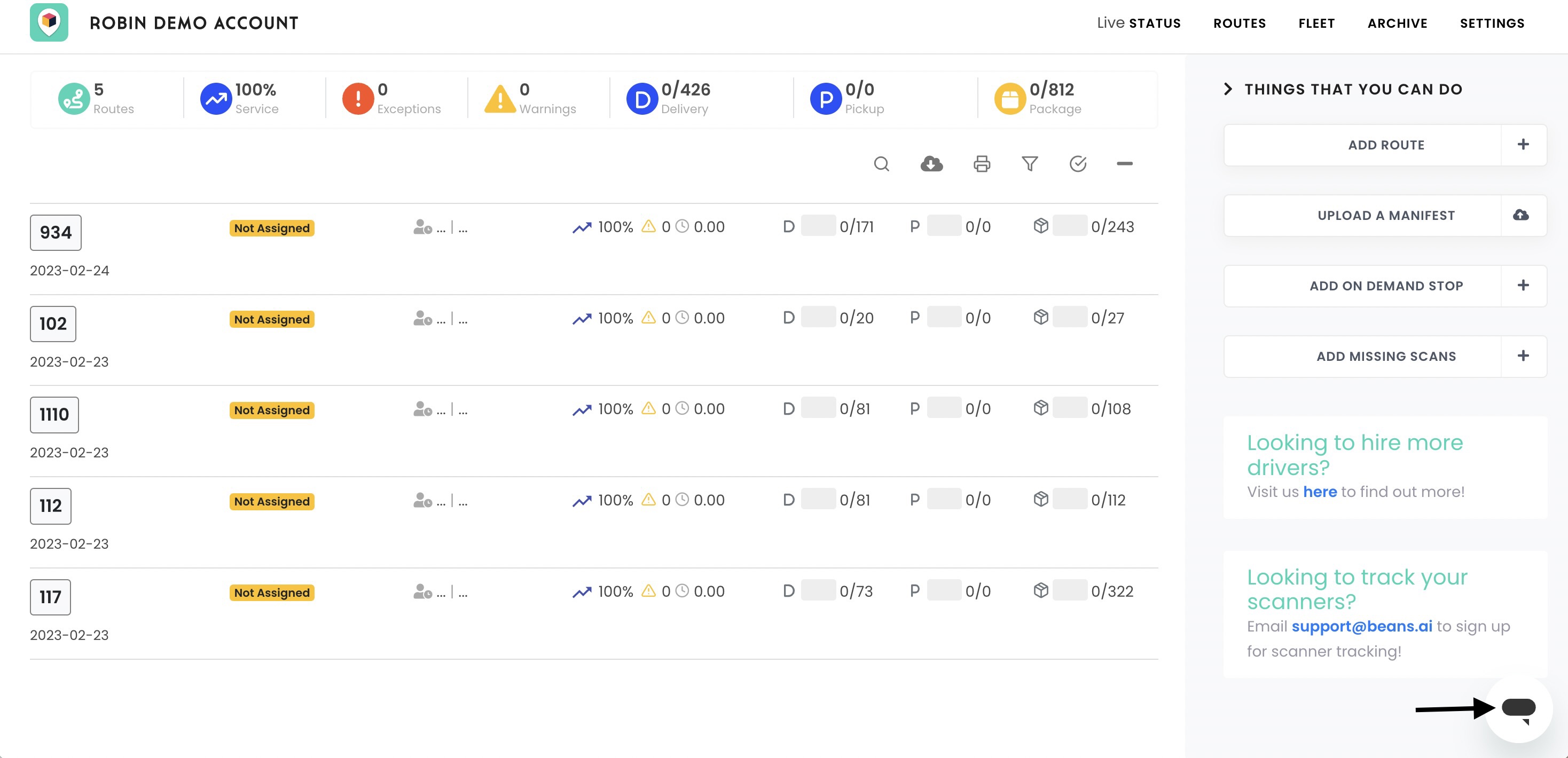Click the minus collapse icon in toolbar
This screenshot has height=758, width=1568.
coord(1124,164)
